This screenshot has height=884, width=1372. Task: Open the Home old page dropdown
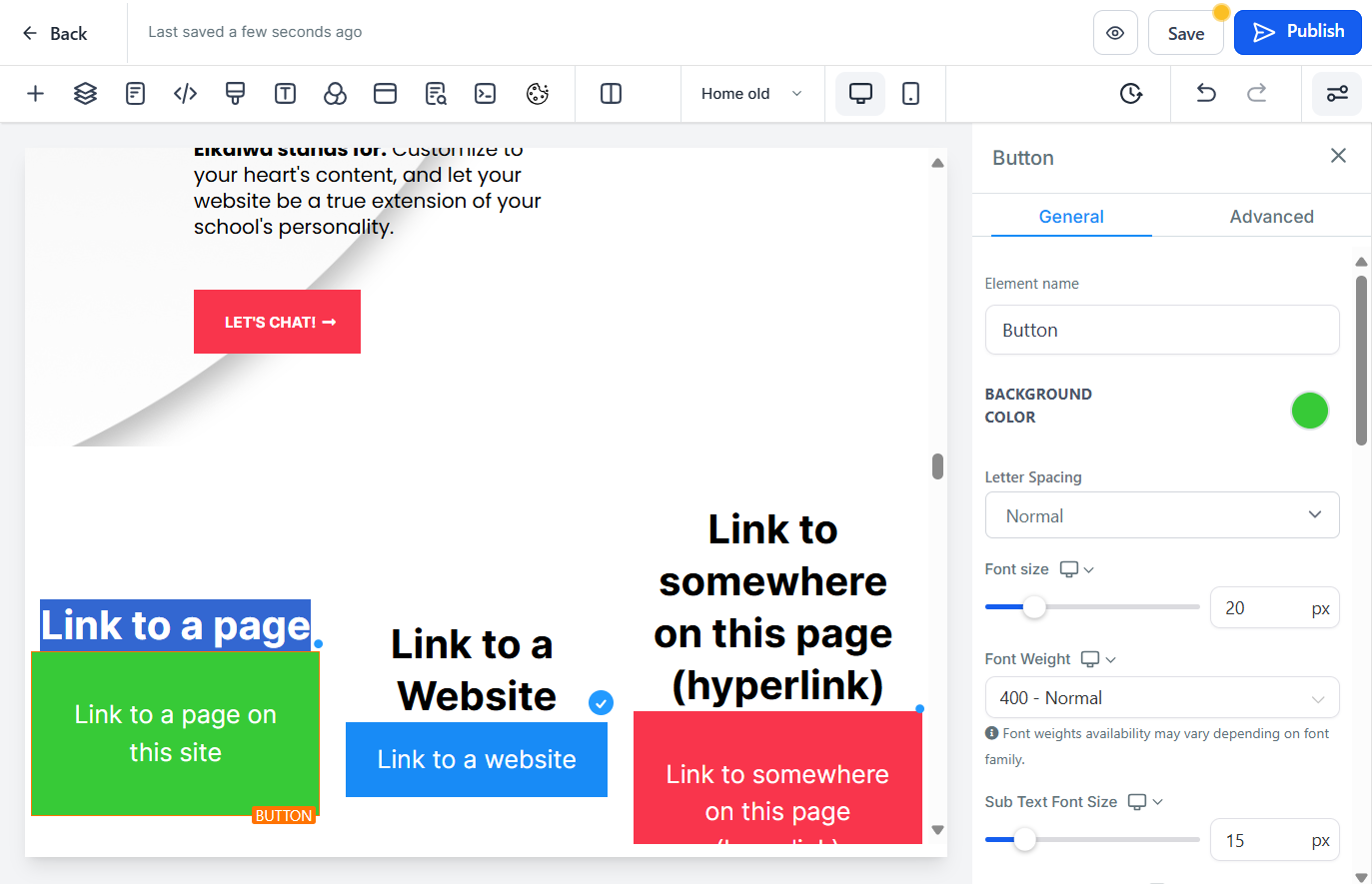coord(751,94)
